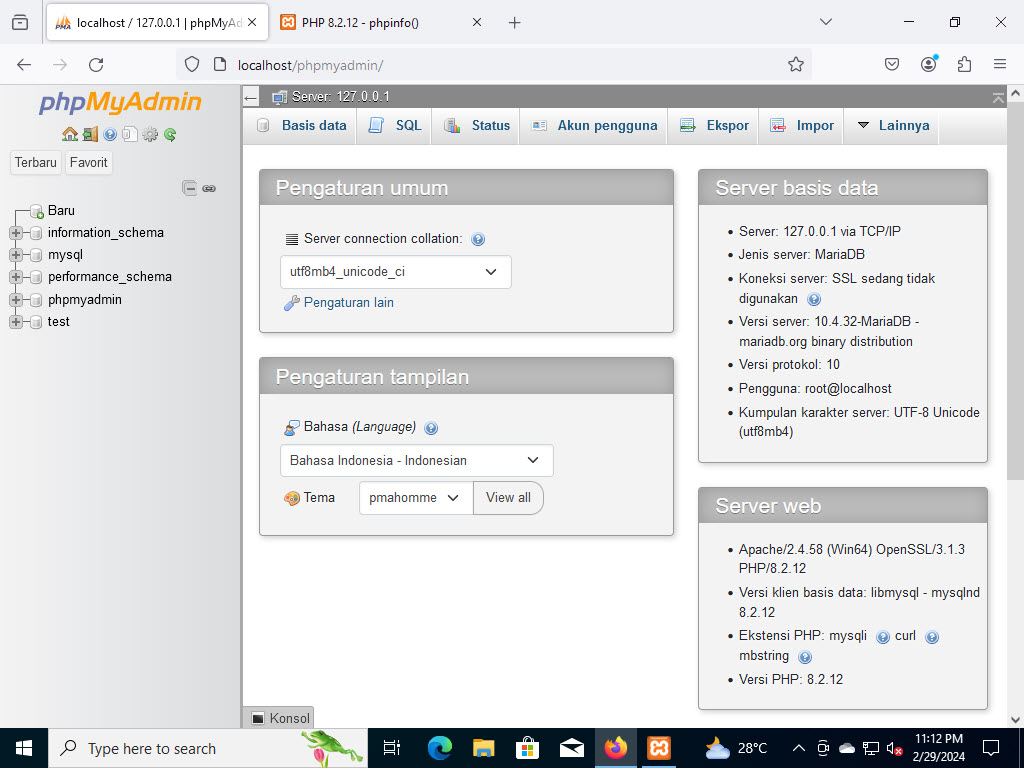Log out using the exit door icon

point(90,134)
